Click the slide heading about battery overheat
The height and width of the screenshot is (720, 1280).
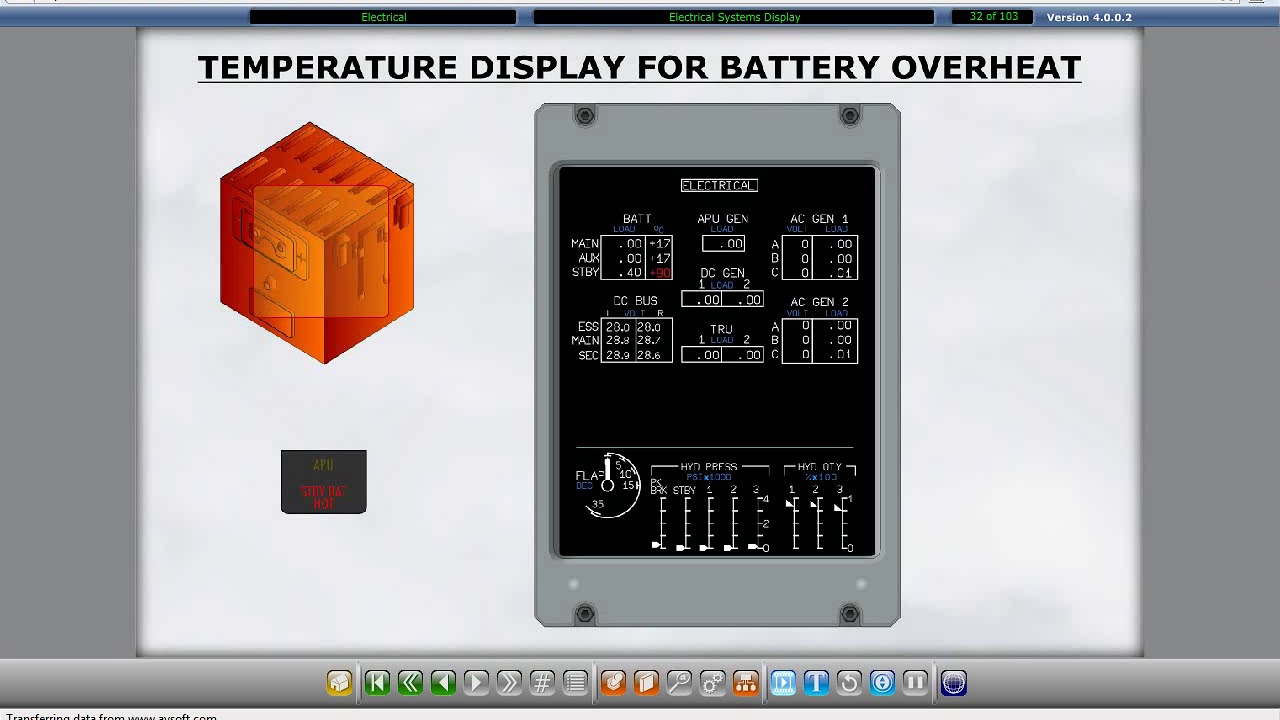(x=639, y=68)
